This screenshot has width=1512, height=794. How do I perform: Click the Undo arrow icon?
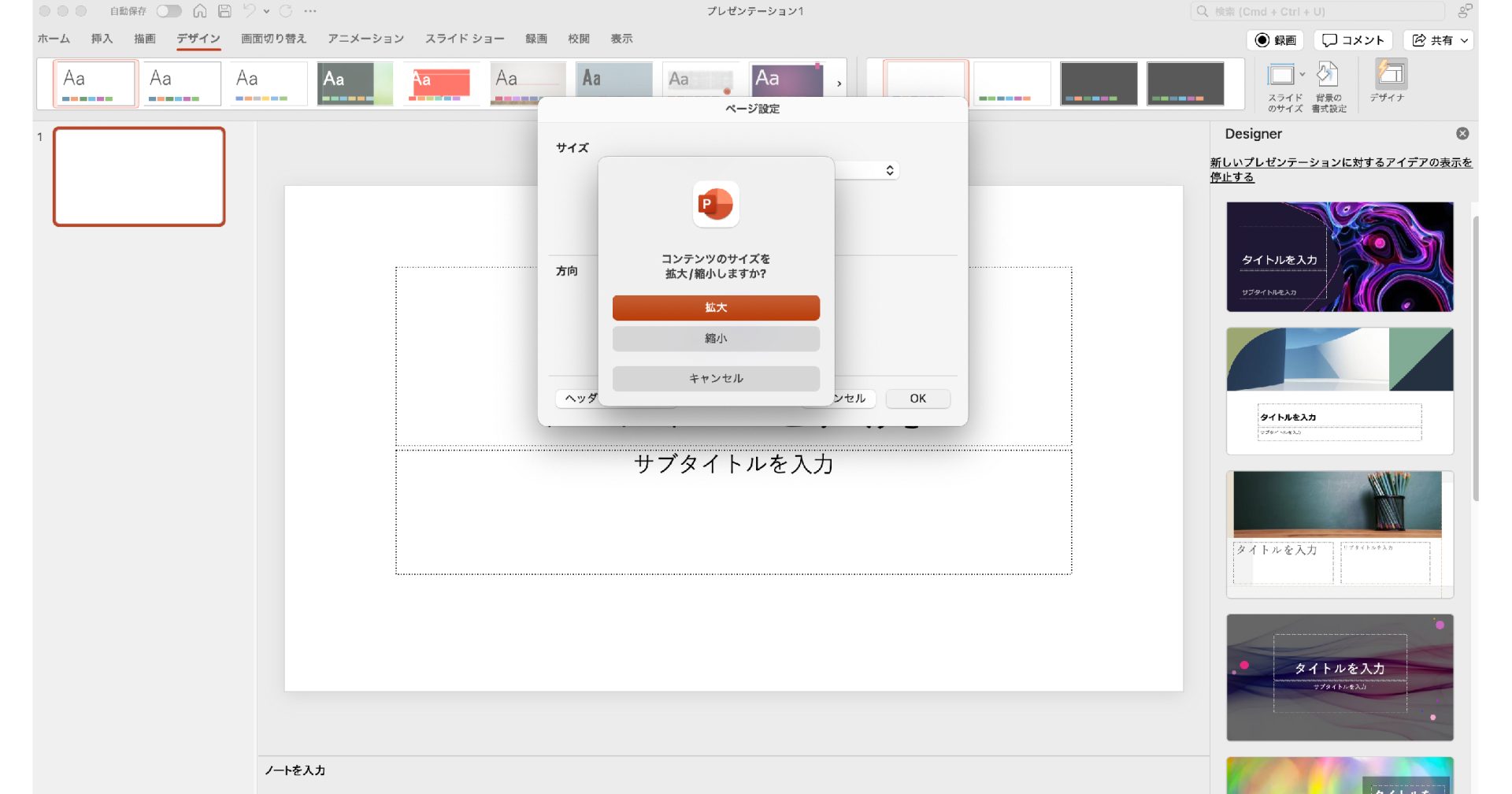tap(249, 11)
